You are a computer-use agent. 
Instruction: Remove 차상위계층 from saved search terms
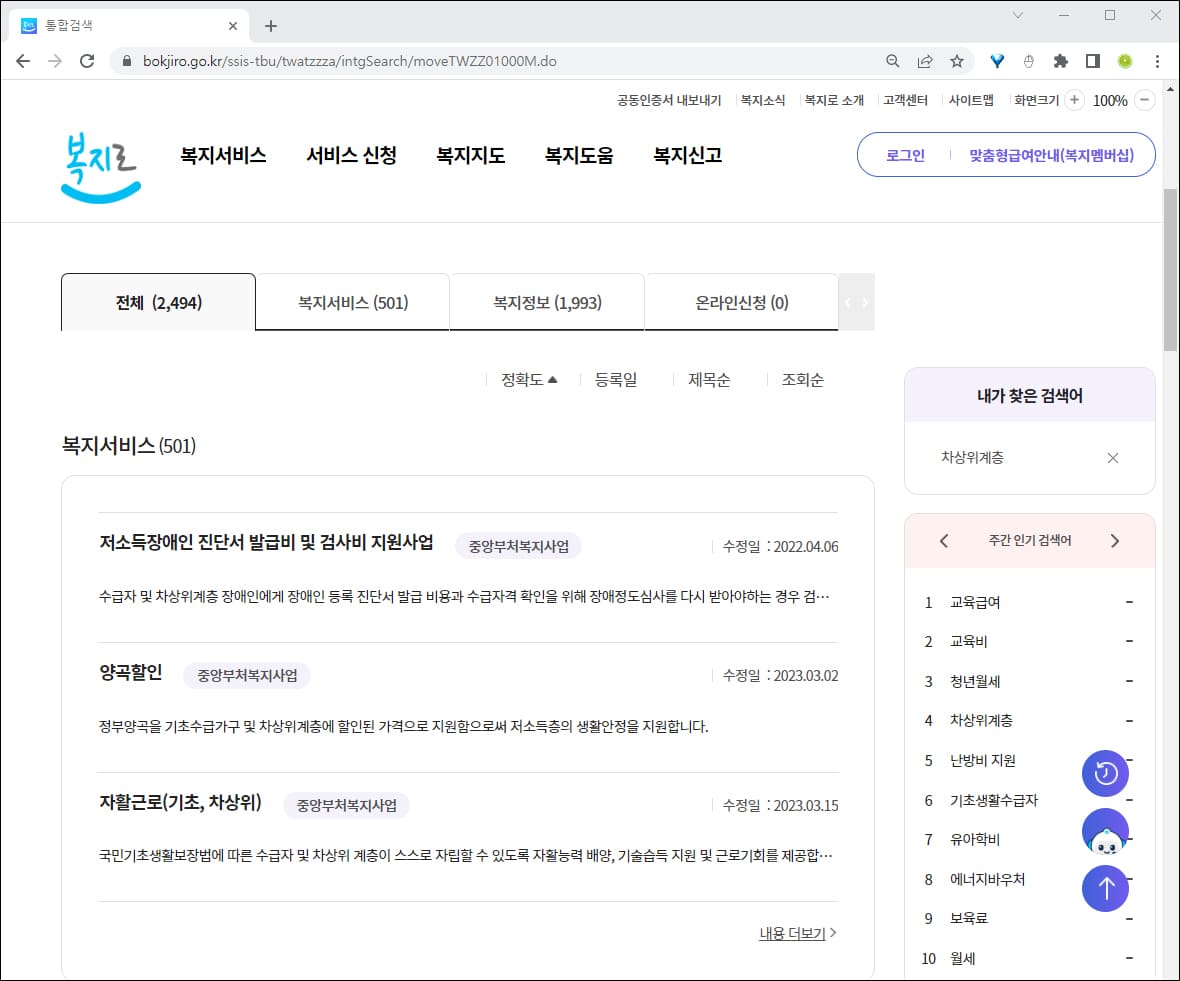point(1113,458)
